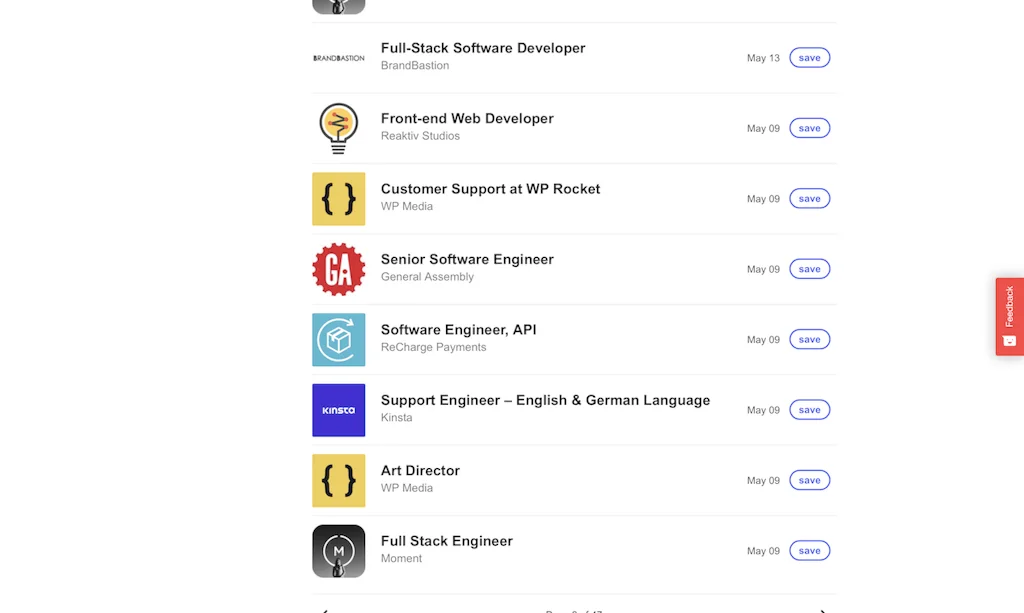This screenshot has width=1024, height=613.
Task: Save the Moment Full Stack Engineer job
Action: (x=809, y=551)
